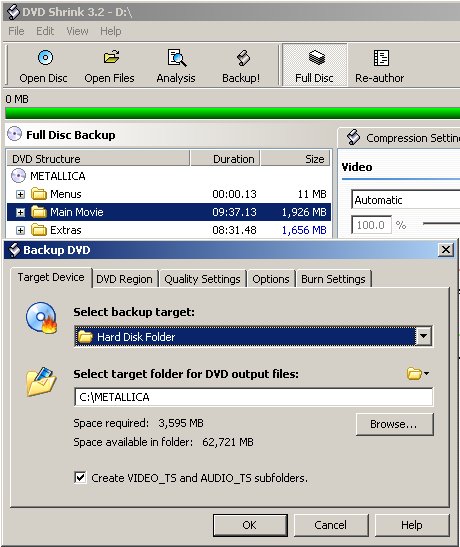Click the C:\METALLICA target folder field
The width and height of the screenshot is (460, 547).
click(254, 397)
